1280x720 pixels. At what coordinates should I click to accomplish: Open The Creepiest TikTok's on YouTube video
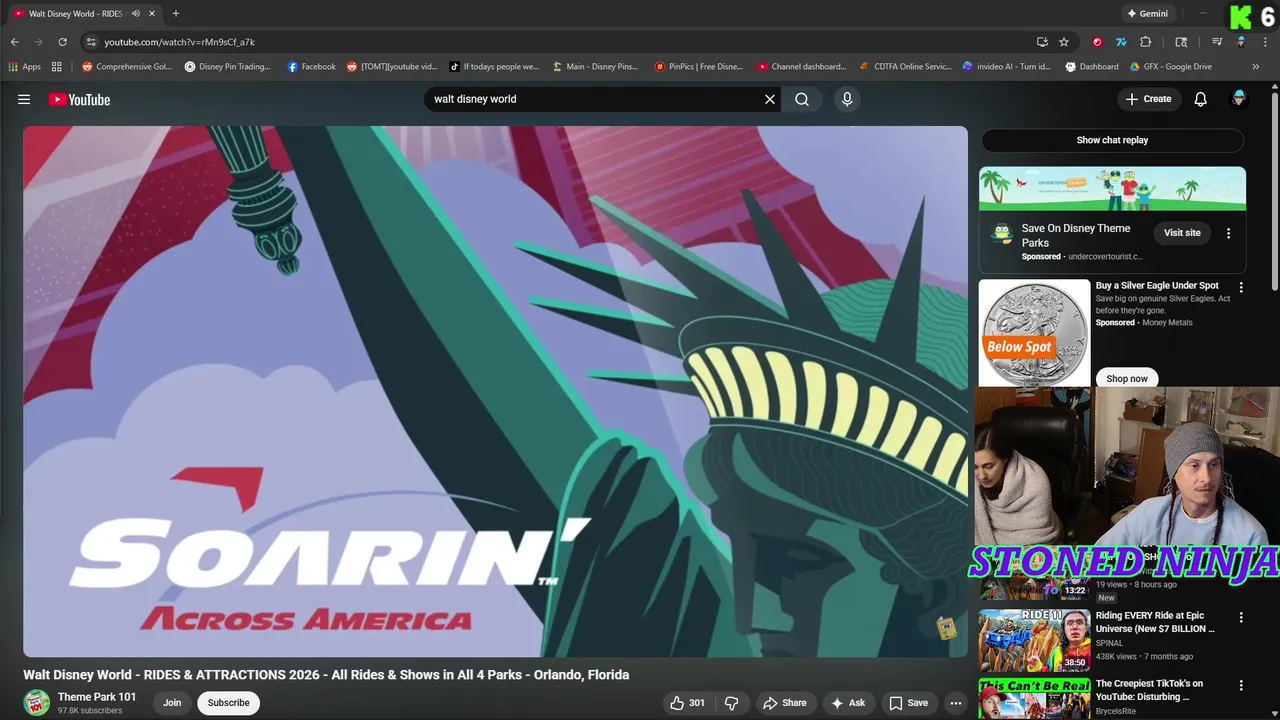pos(1149,690)
